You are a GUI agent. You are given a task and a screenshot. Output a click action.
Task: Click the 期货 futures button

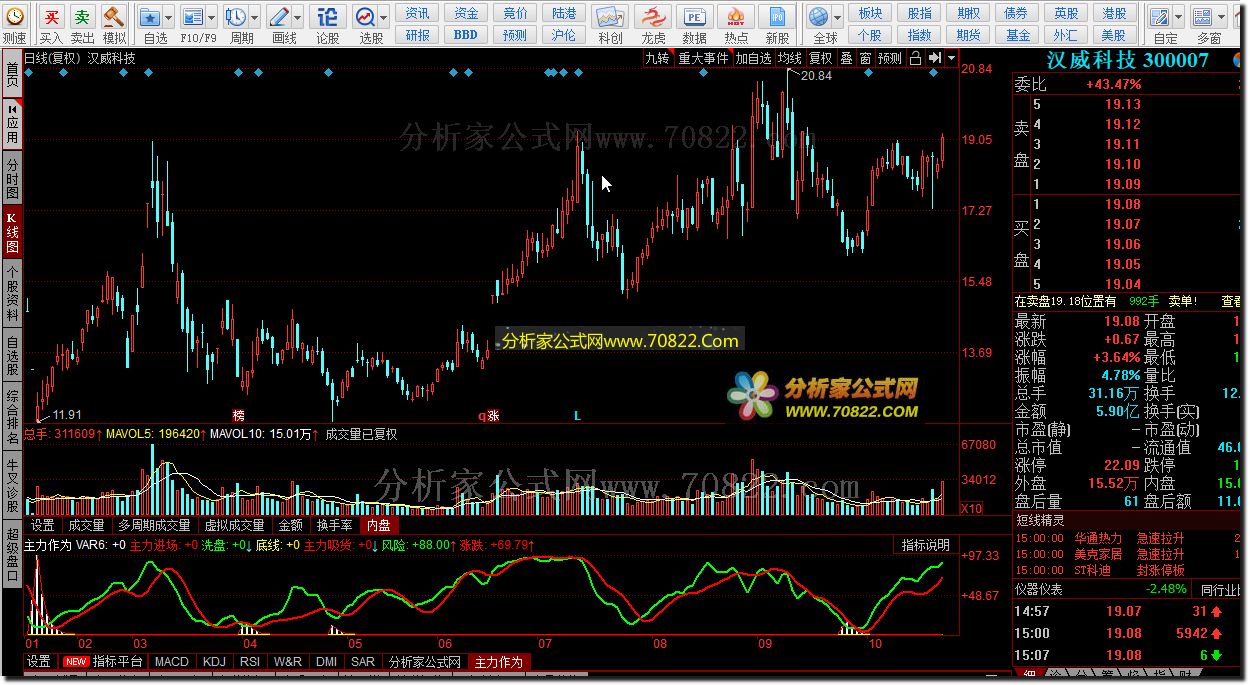(968, 34)
